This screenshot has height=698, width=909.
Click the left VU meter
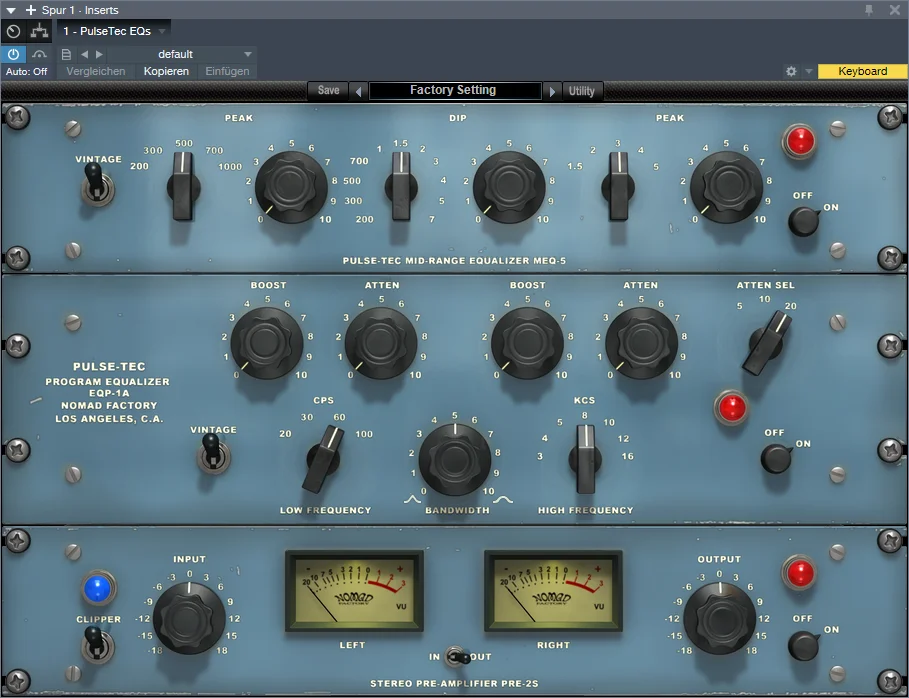pyautogui.click(x=354, y=591)
